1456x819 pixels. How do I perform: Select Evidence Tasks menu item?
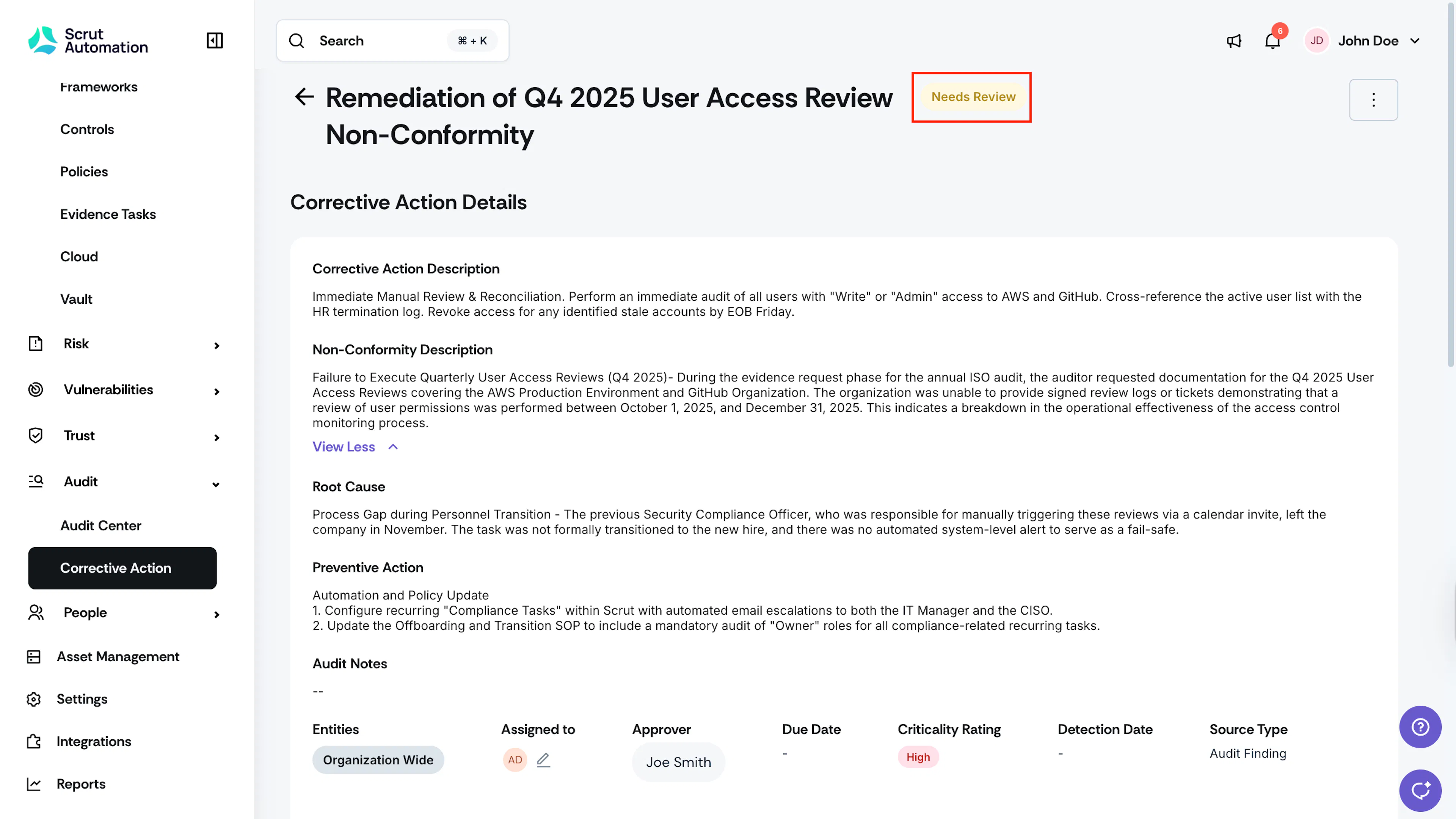108,214
